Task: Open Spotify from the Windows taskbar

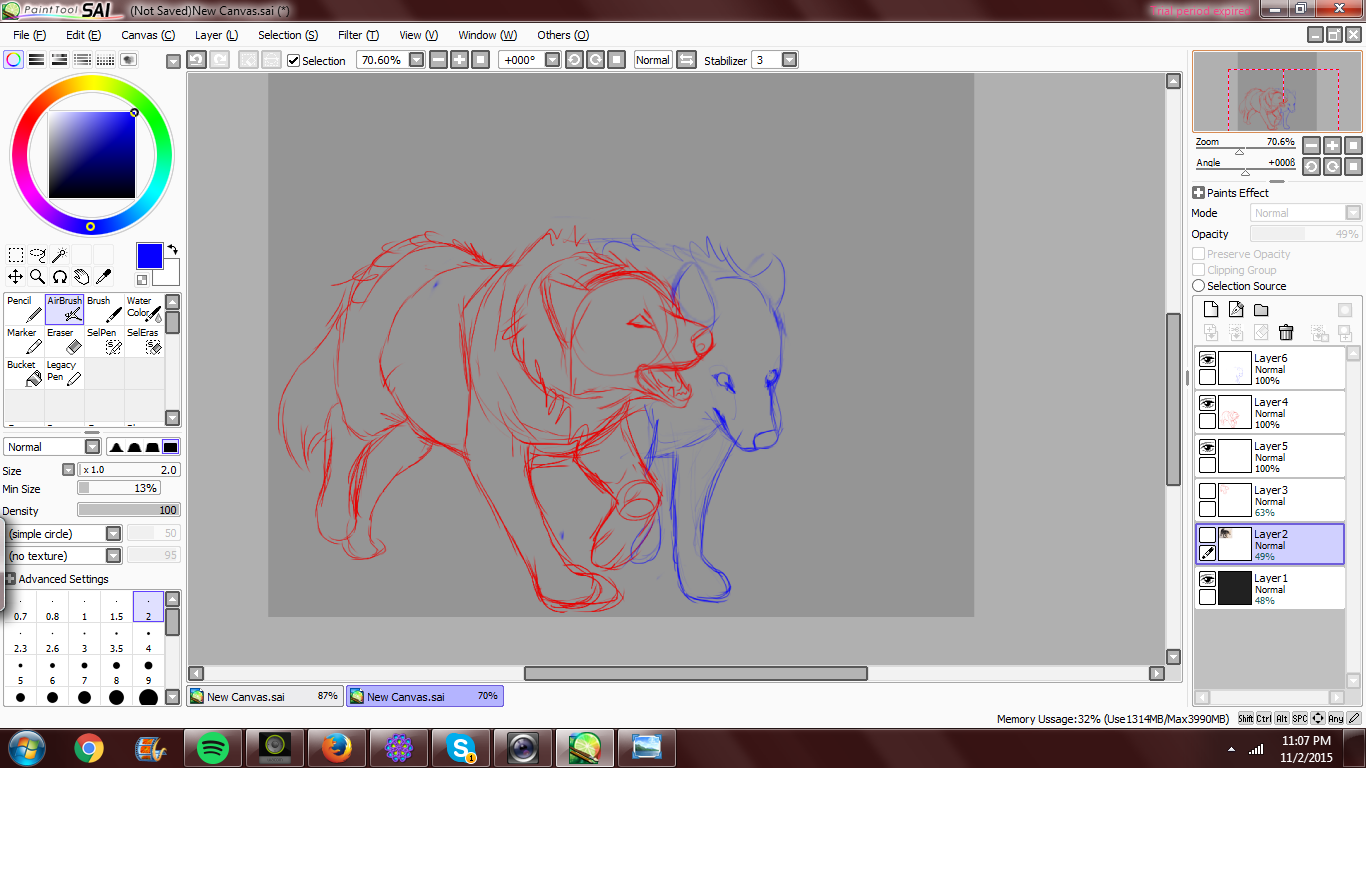Action: (x=212, y=748)
